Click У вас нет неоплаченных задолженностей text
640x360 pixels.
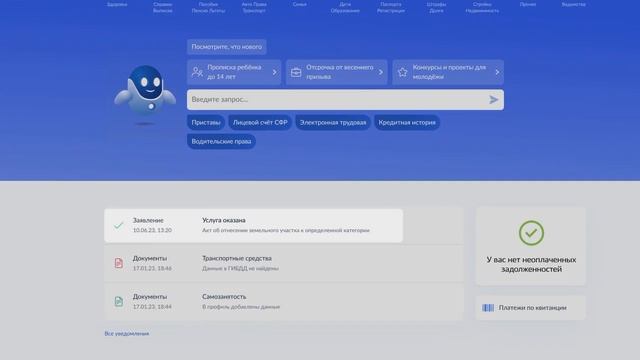pyautogui.click(x=531, y=264)
